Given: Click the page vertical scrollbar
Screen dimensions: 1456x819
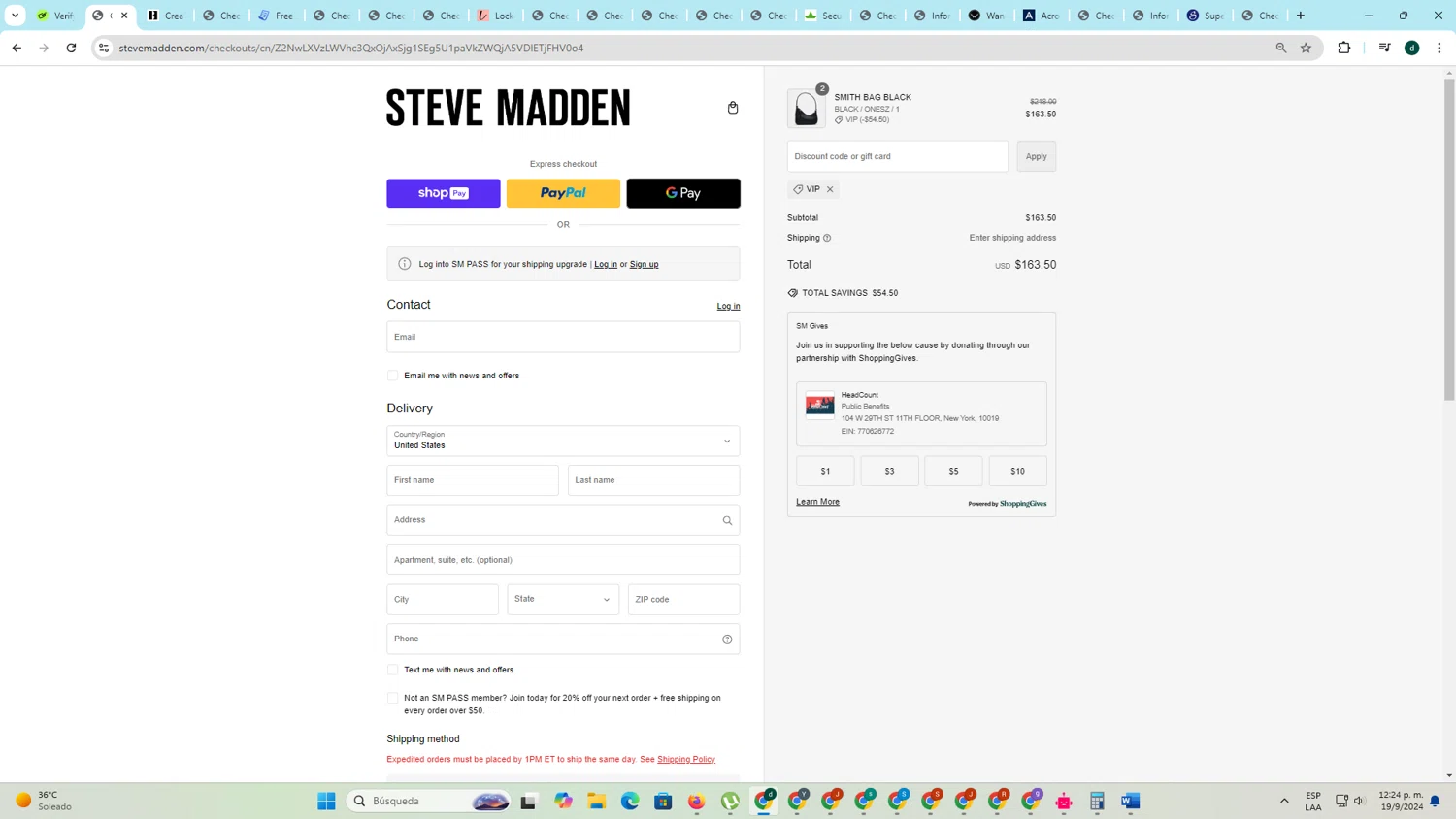Looking at the screenshot, I should click(x=1449, y=238).
